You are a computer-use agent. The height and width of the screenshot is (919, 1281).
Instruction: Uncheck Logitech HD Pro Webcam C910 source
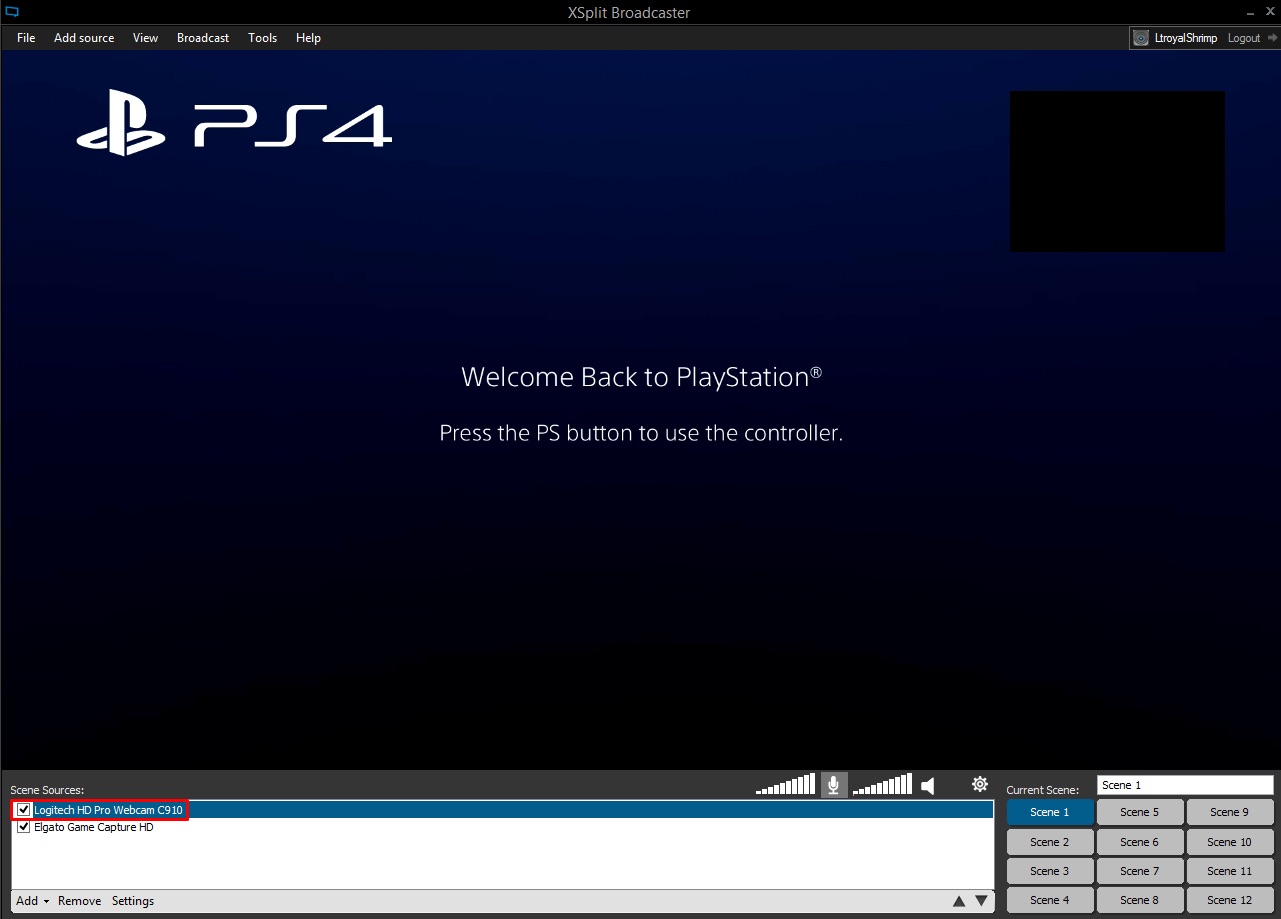pos(24,810)
